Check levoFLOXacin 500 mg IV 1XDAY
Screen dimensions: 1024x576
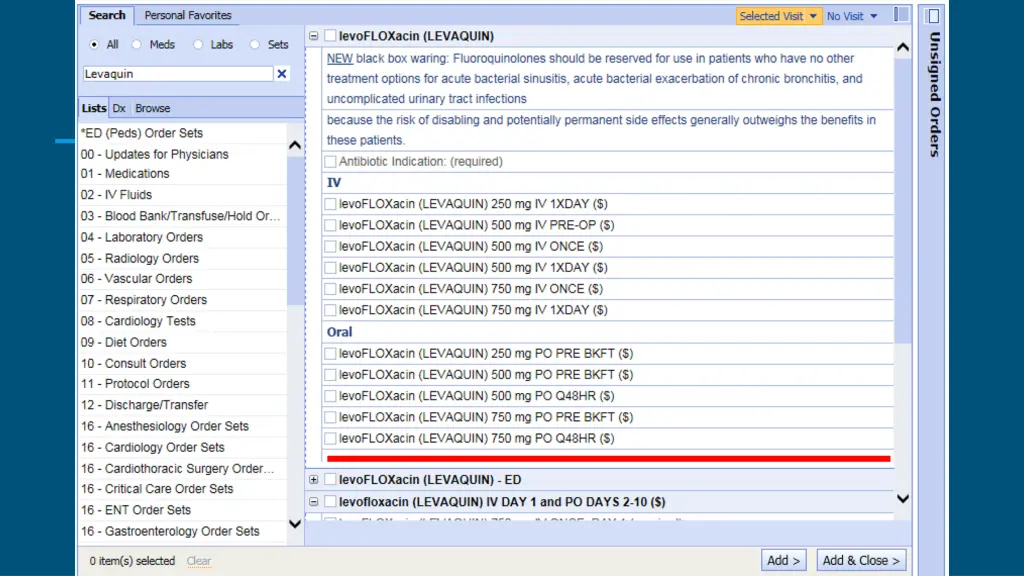click(330, 267)
